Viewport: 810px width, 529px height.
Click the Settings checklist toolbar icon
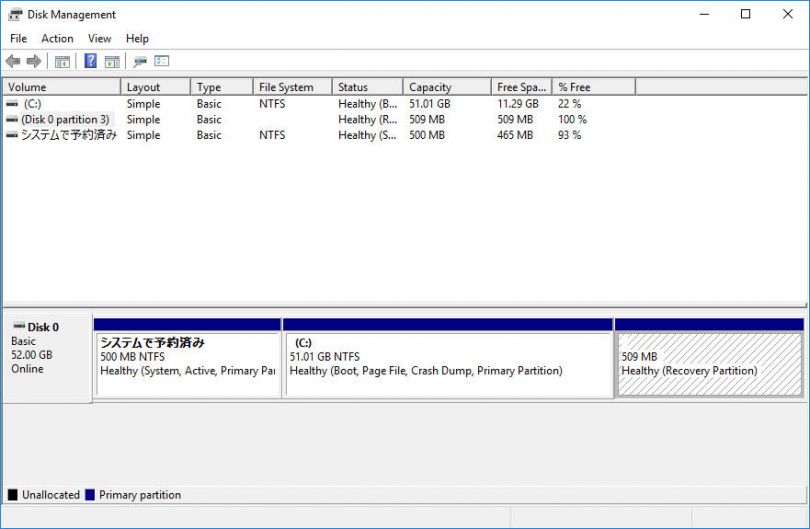162,62
